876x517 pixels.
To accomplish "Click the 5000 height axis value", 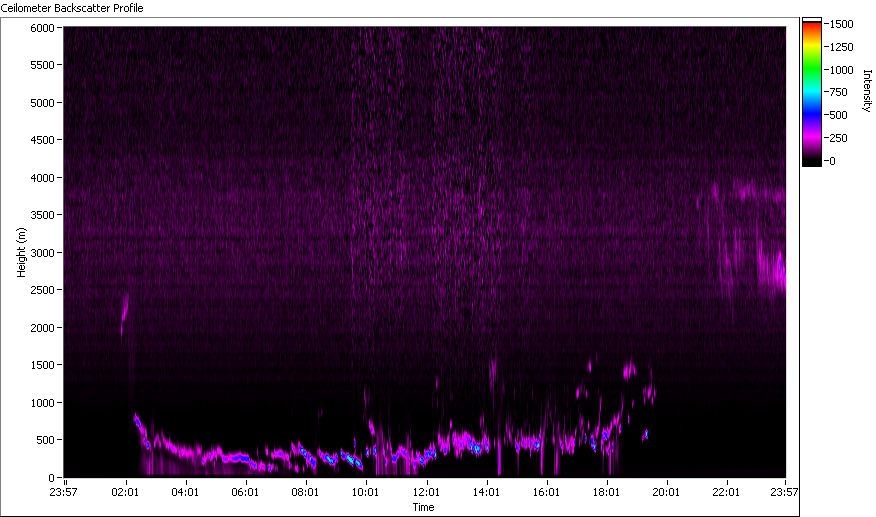I will pos(42,103).
